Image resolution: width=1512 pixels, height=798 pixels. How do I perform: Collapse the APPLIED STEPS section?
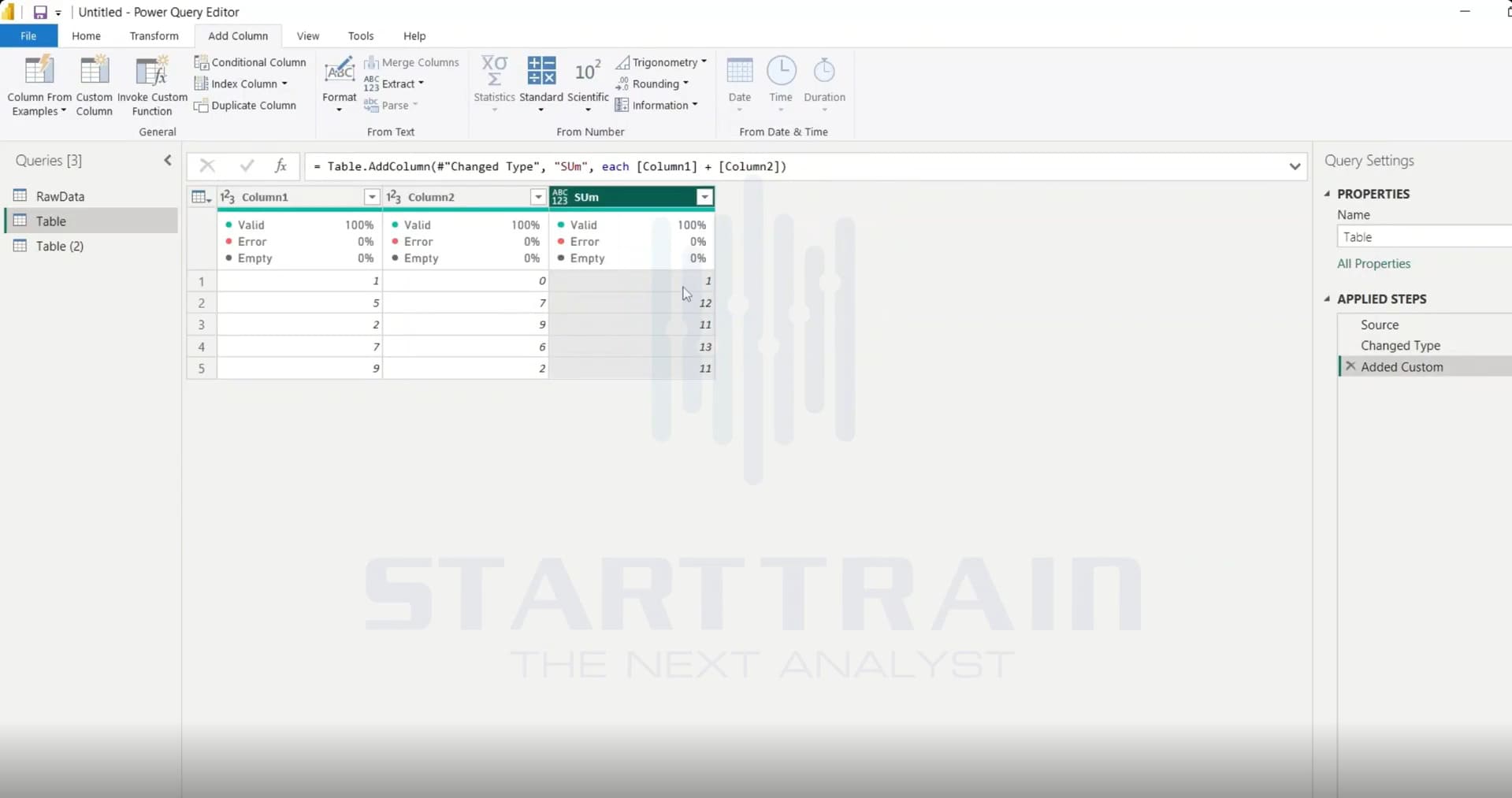pos(1328,299)
